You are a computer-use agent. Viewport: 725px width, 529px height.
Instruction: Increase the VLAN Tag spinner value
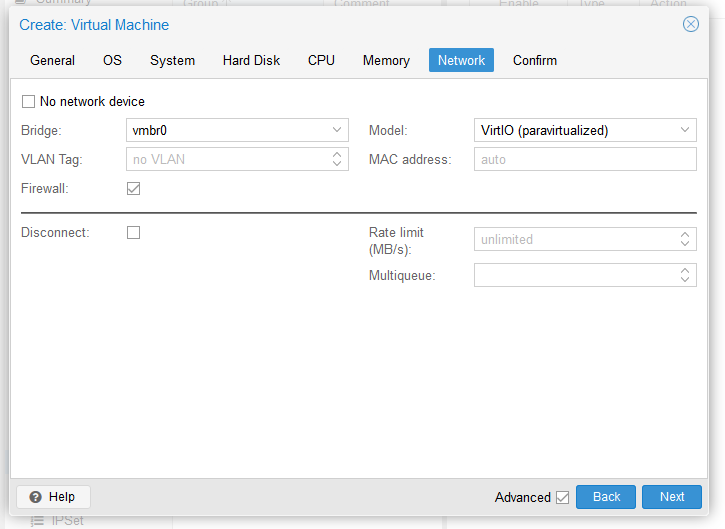coord(337,154)
